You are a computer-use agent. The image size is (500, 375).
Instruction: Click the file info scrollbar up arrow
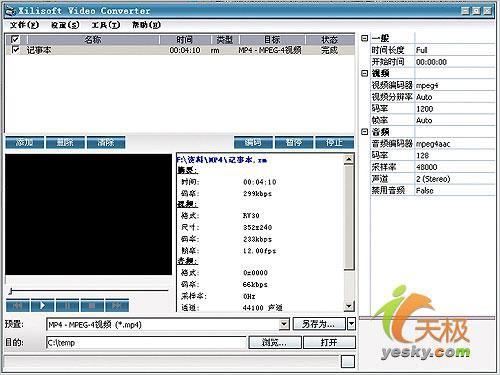click(349, 159)
